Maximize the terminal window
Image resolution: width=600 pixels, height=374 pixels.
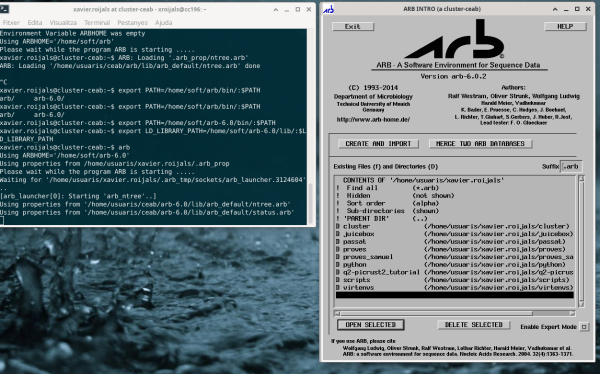click(298, 10)
